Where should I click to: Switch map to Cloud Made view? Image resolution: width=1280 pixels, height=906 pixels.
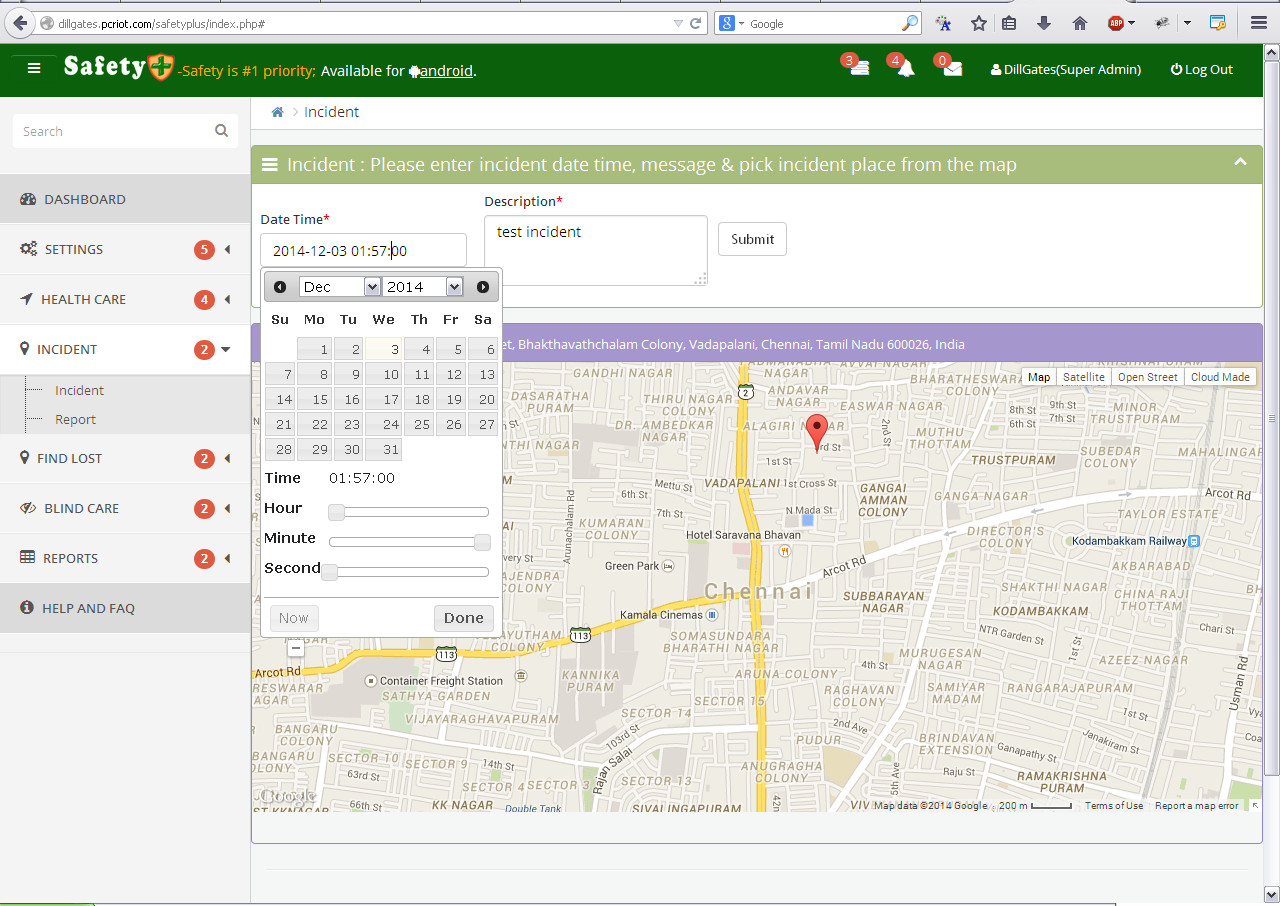click(1220, 377)
